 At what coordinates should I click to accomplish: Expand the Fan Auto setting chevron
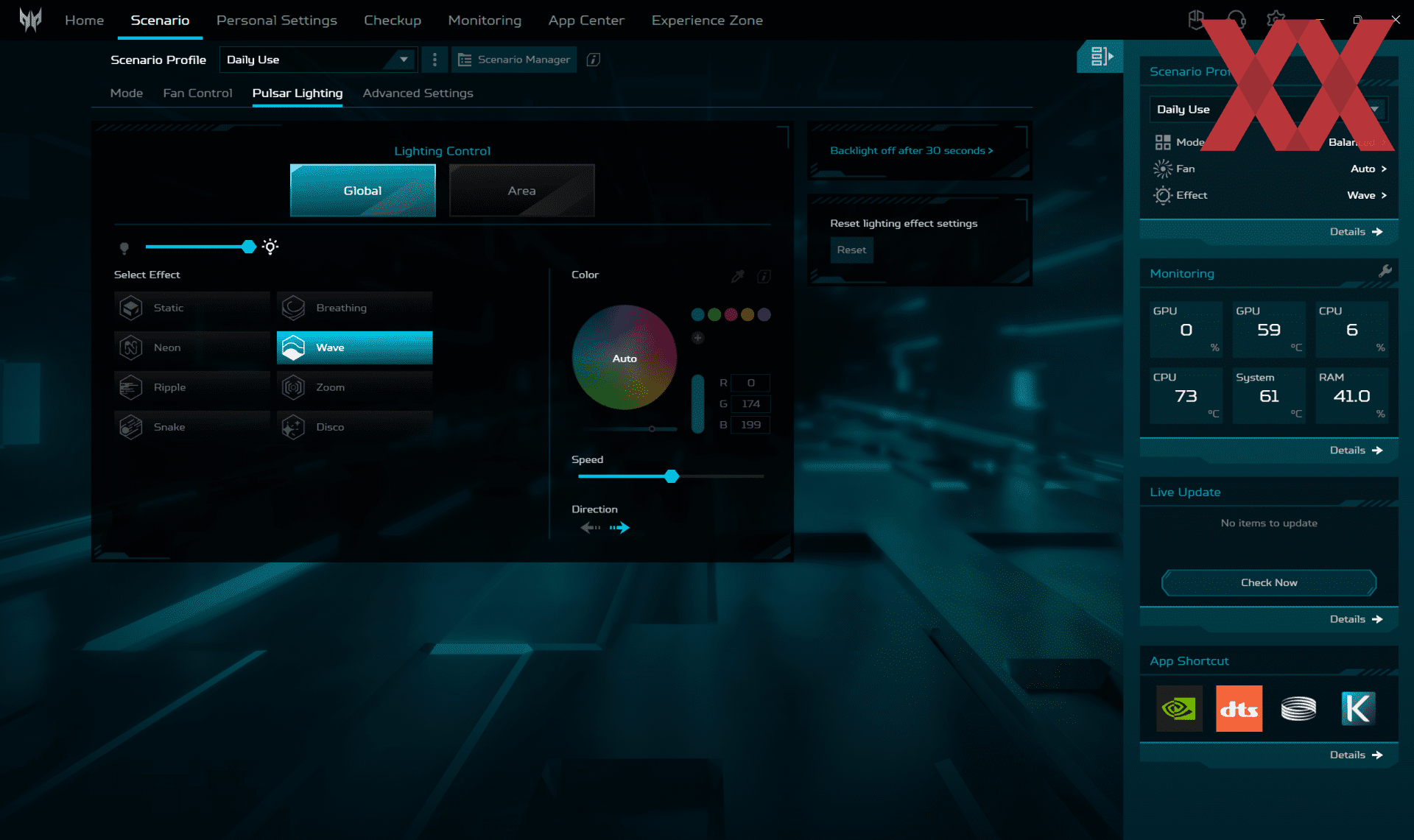click(x=1384, y=169)
